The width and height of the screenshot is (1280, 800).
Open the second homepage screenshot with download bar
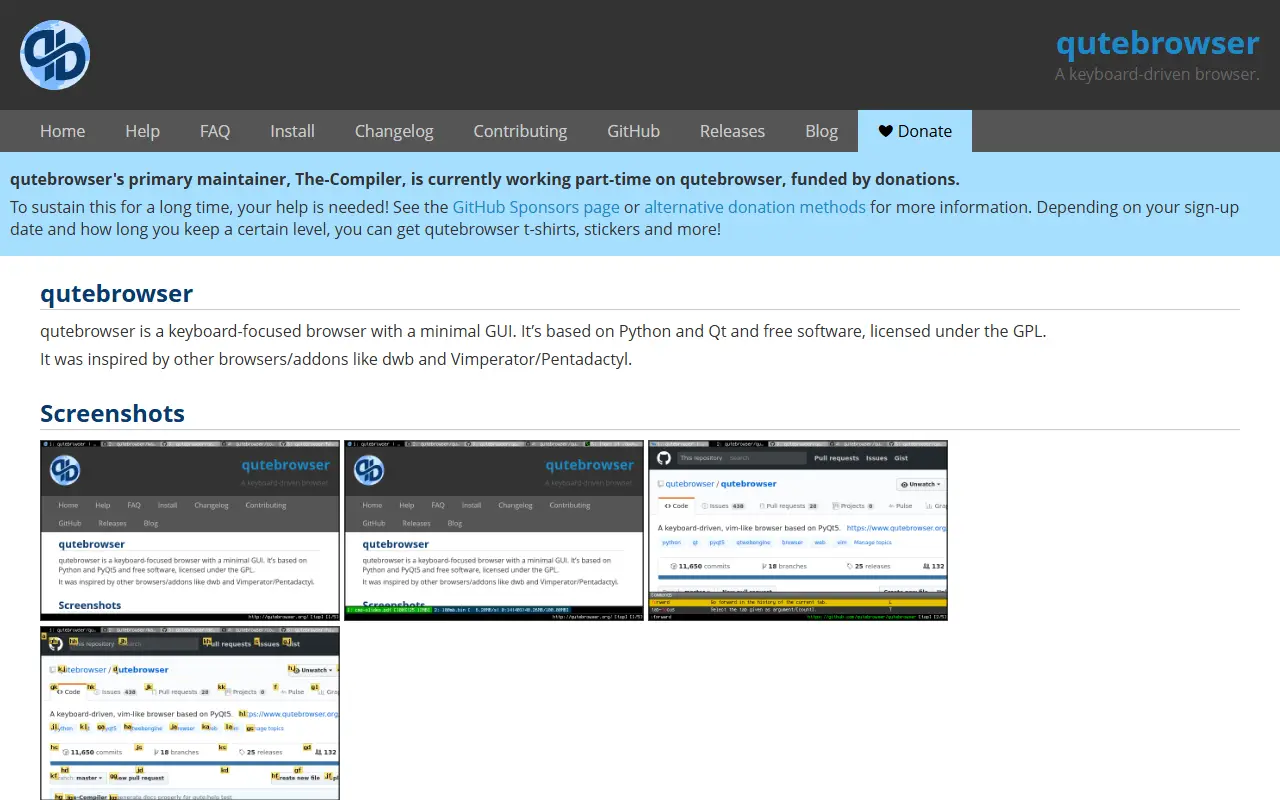494,530
